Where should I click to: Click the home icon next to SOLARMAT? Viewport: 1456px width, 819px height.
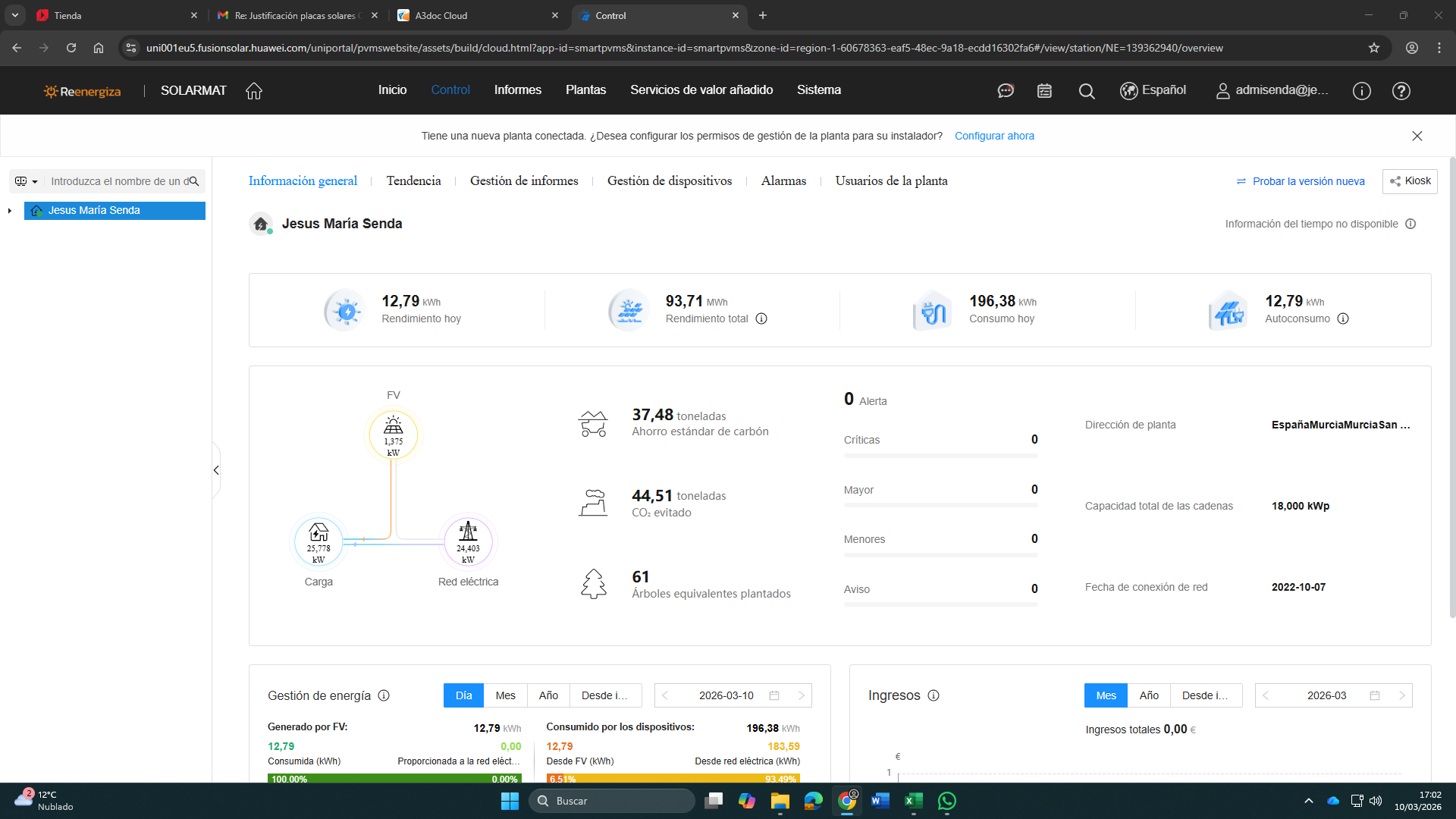[x=254, y=91]
